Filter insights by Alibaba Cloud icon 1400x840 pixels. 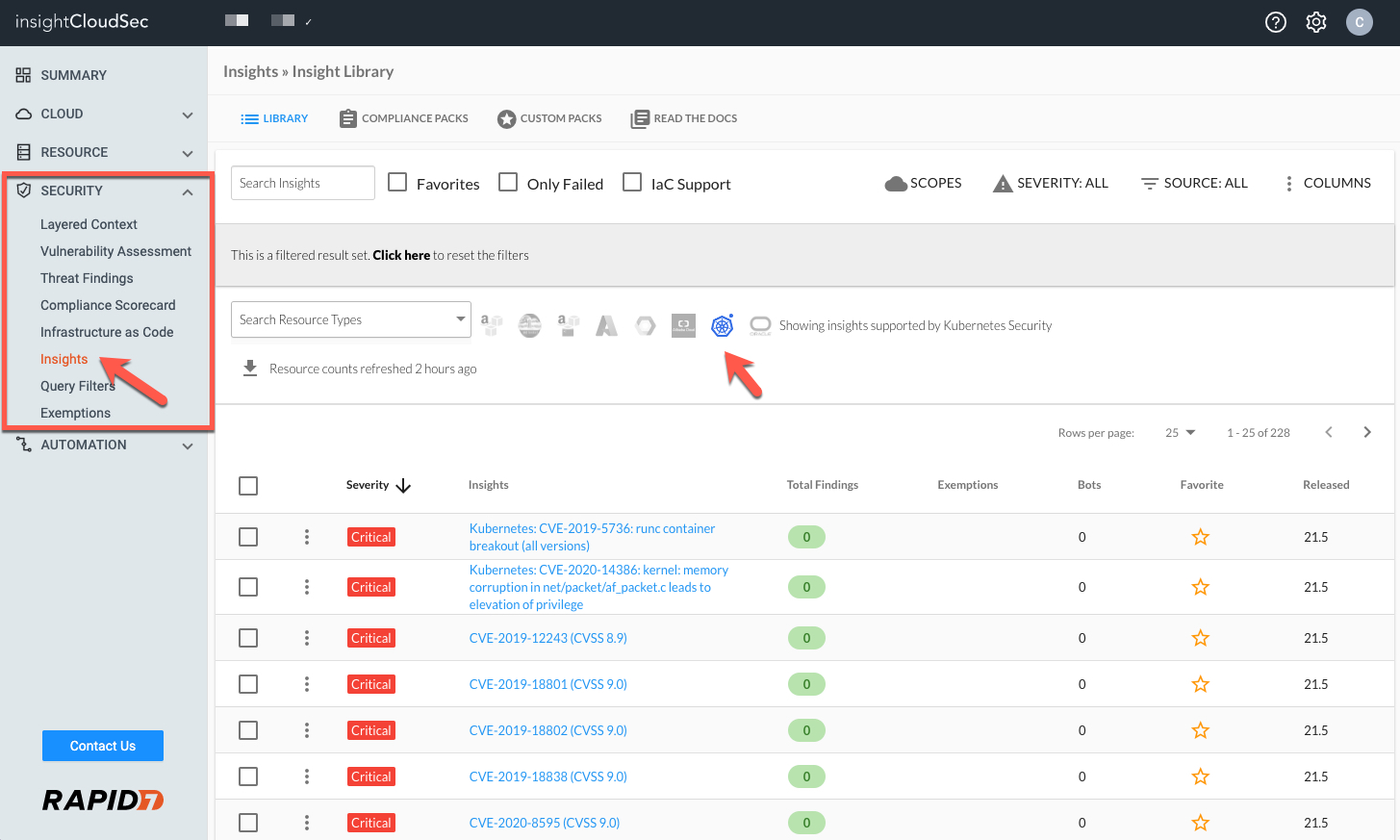[683, 325]
